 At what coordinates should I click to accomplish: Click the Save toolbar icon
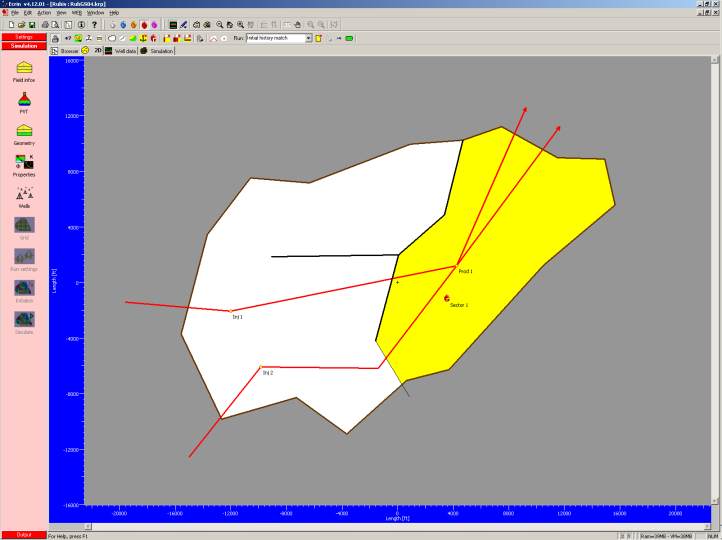click(x=30, y=24)
